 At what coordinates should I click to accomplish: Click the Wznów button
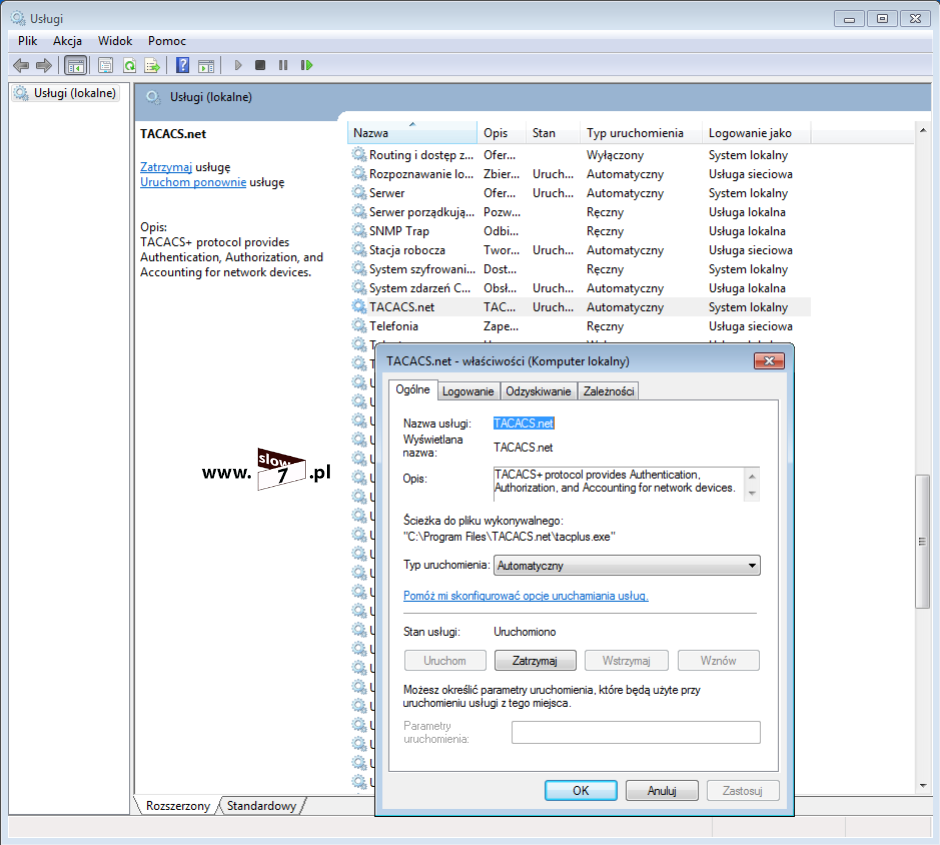pyautogui.click(x=718, y=660)
